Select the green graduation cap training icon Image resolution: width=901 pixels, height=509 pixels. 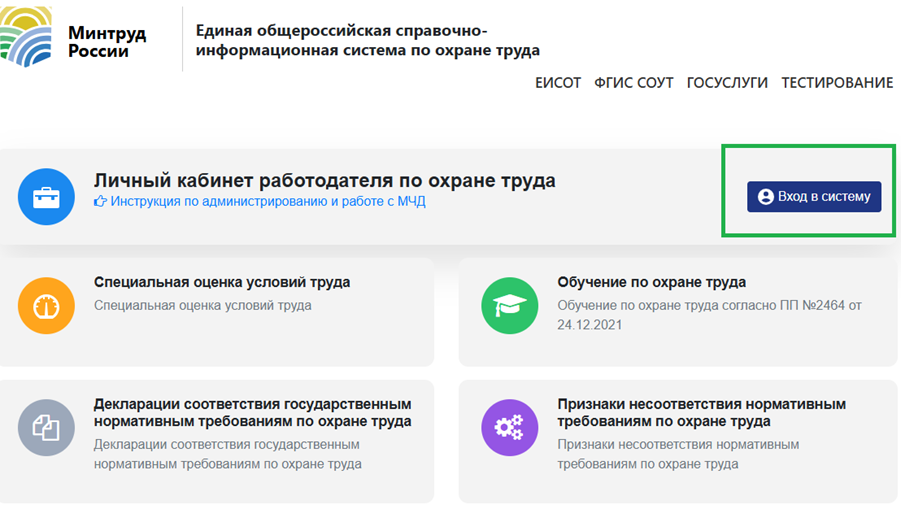510,305
